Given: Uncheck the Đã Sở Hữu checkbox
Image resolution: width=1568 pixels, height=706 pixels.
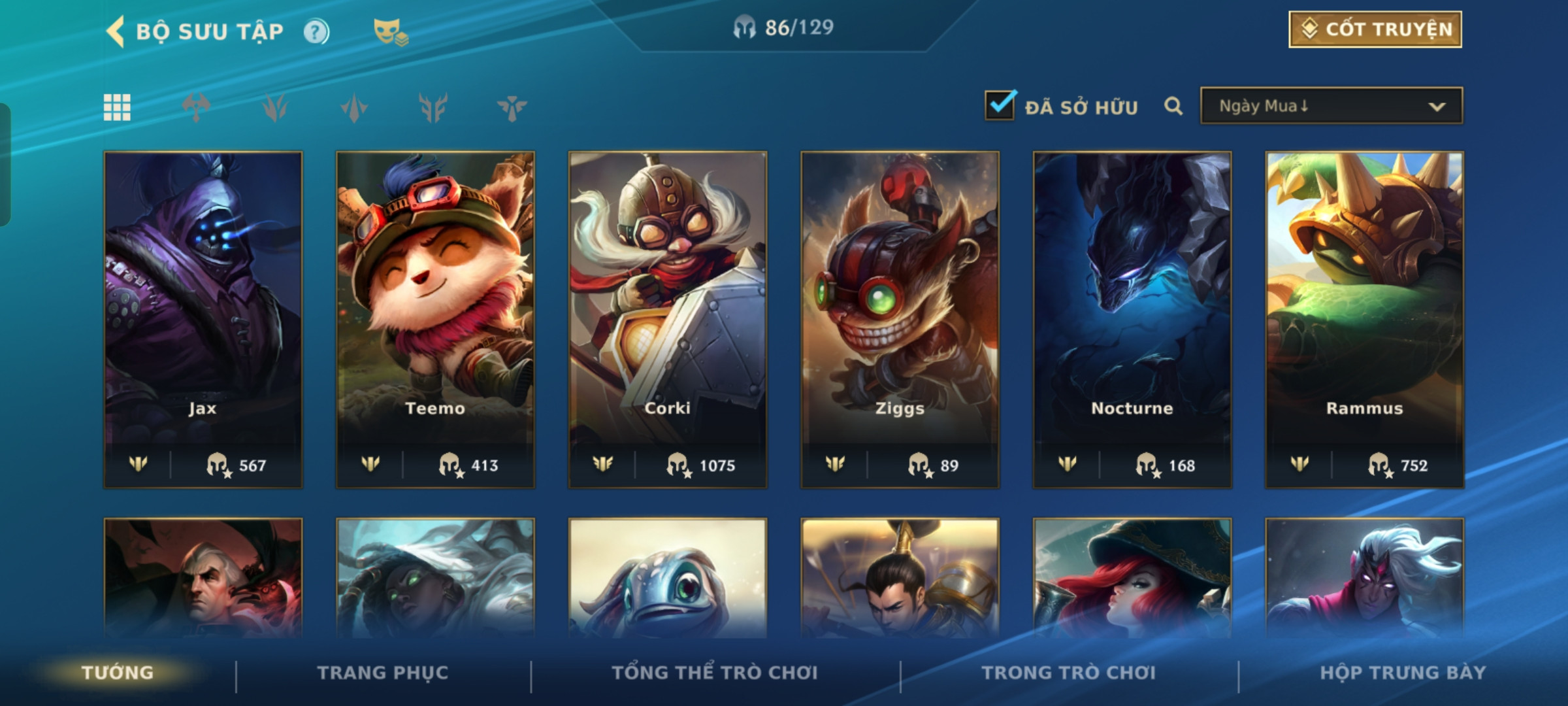Looking at the screenshot, I should pos(1000,105).
